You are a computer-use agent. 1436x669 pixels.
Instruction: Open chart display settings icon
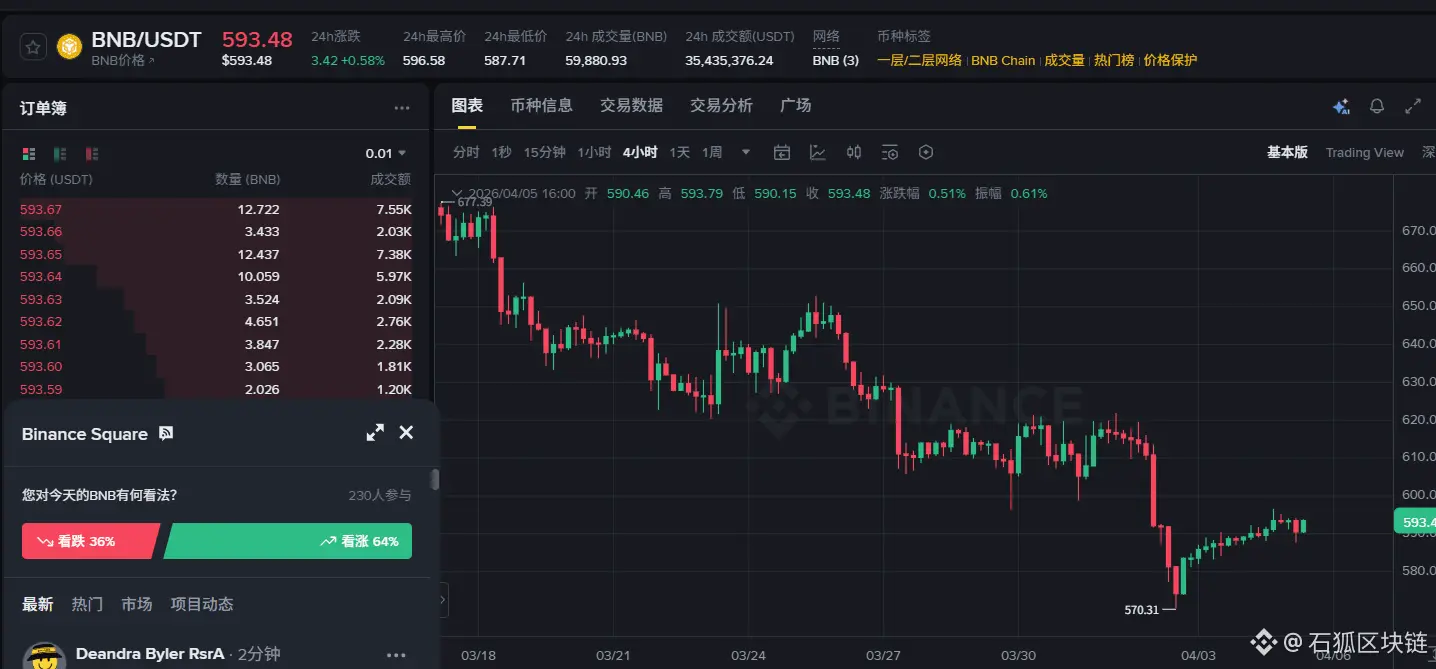point(890,152)
